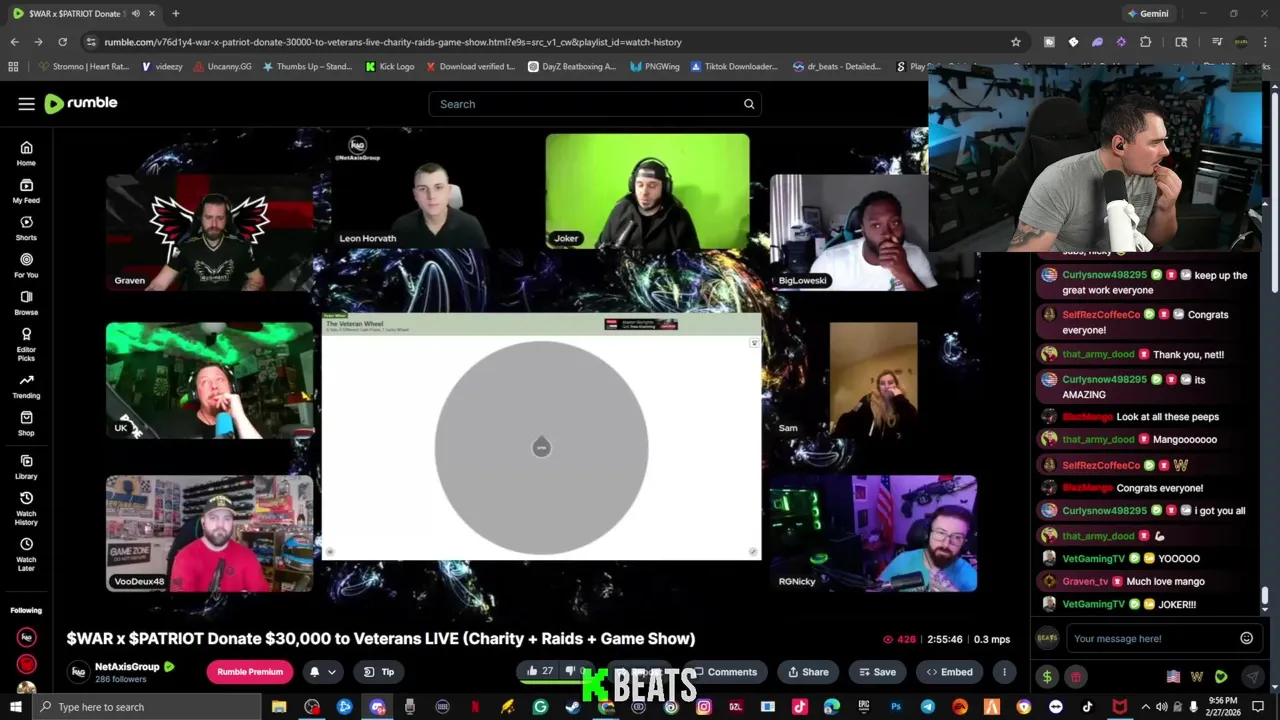The width and height of the screenshot is (1280, 720).
Task: Open the Gemini button in Chrome
Action: pyautogui.click(x=1148, y=14)
